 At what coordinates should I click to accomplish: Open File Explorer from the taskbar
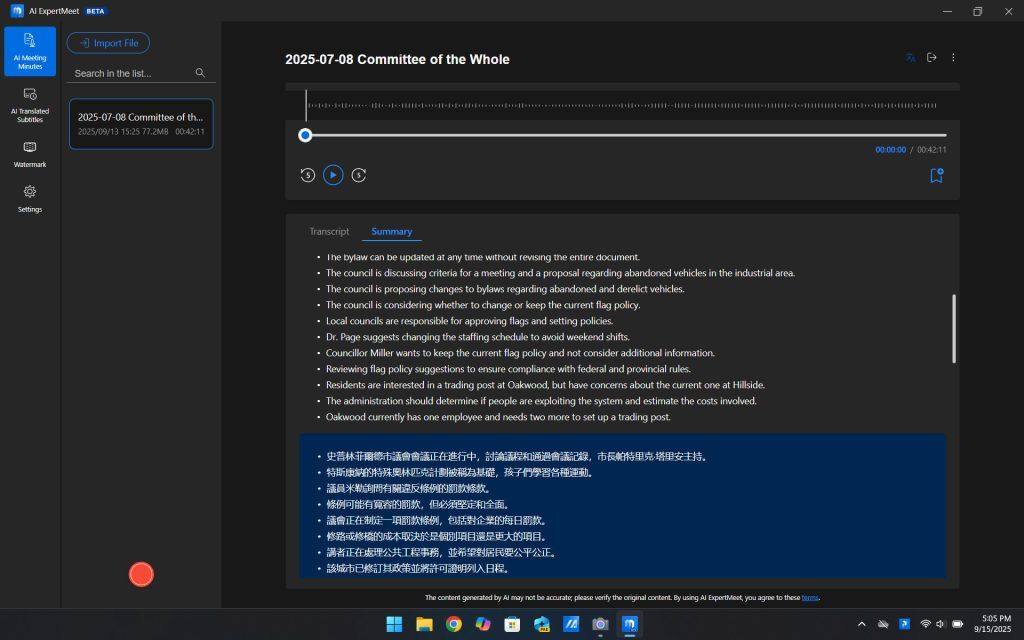click(424, 624)
